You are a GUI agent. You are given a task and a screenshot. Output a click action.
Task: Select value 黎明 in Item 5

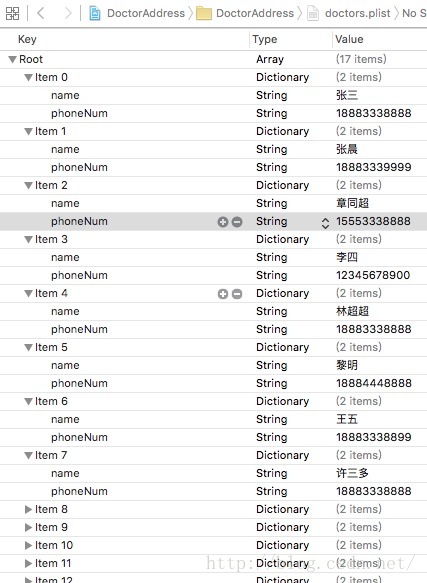tap(347, 365)
